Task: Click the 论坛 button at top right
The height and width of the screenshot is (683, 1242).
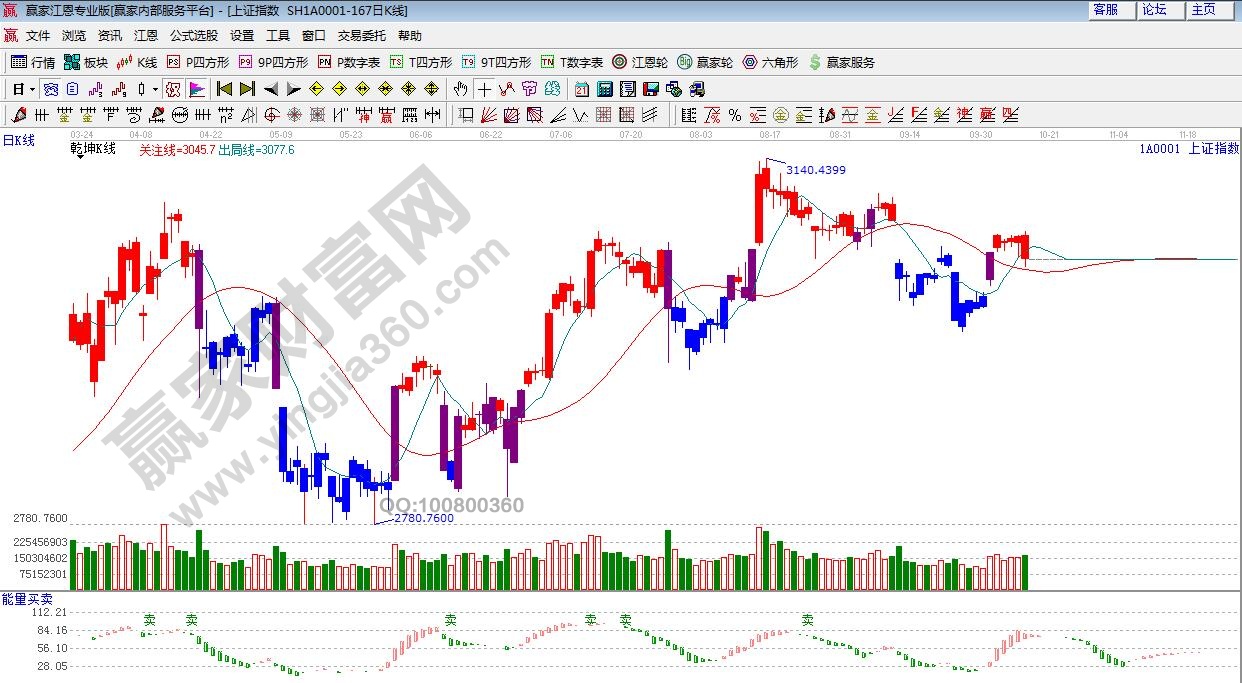Action: tap(1155, 10)
